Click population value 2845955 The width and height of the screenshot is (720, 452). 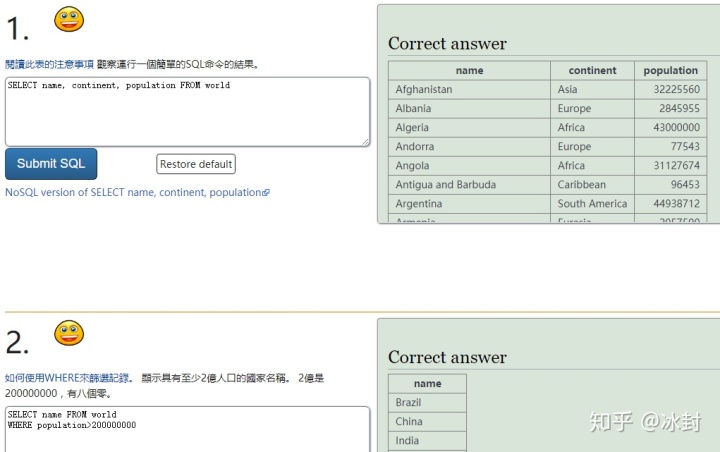coord(670,108)
